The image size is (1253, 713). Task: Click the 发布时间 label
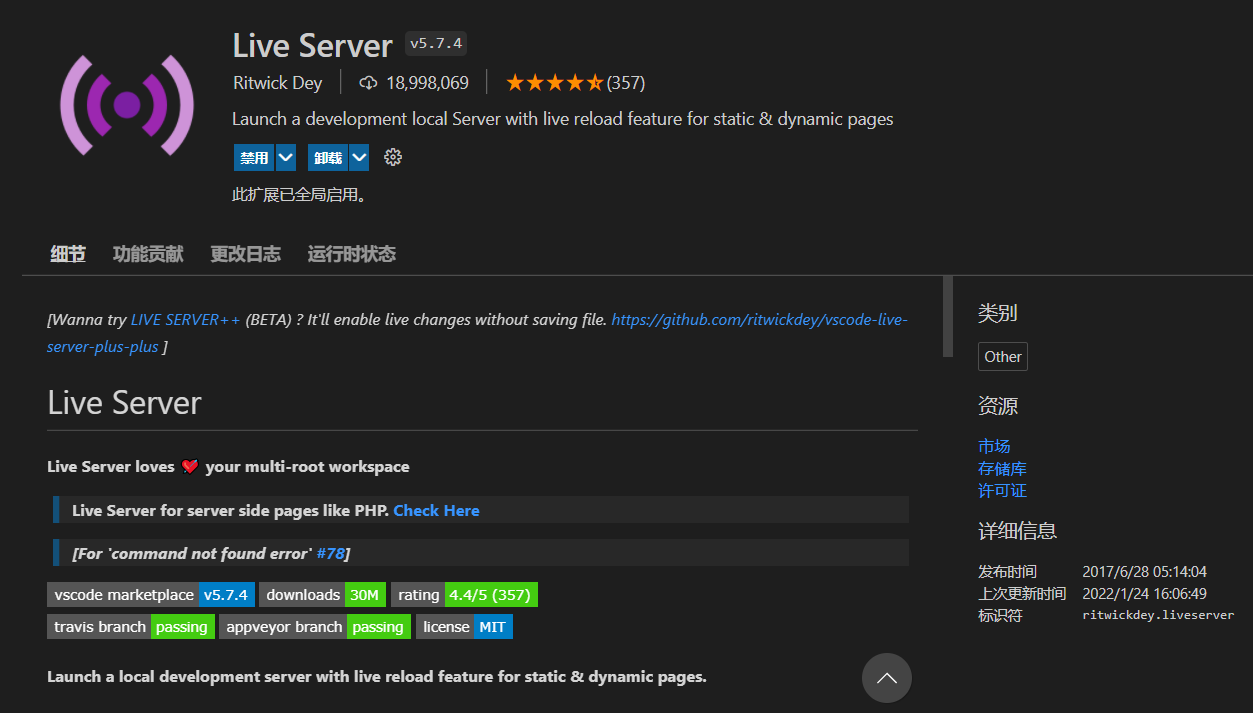tap(1007, 572)
